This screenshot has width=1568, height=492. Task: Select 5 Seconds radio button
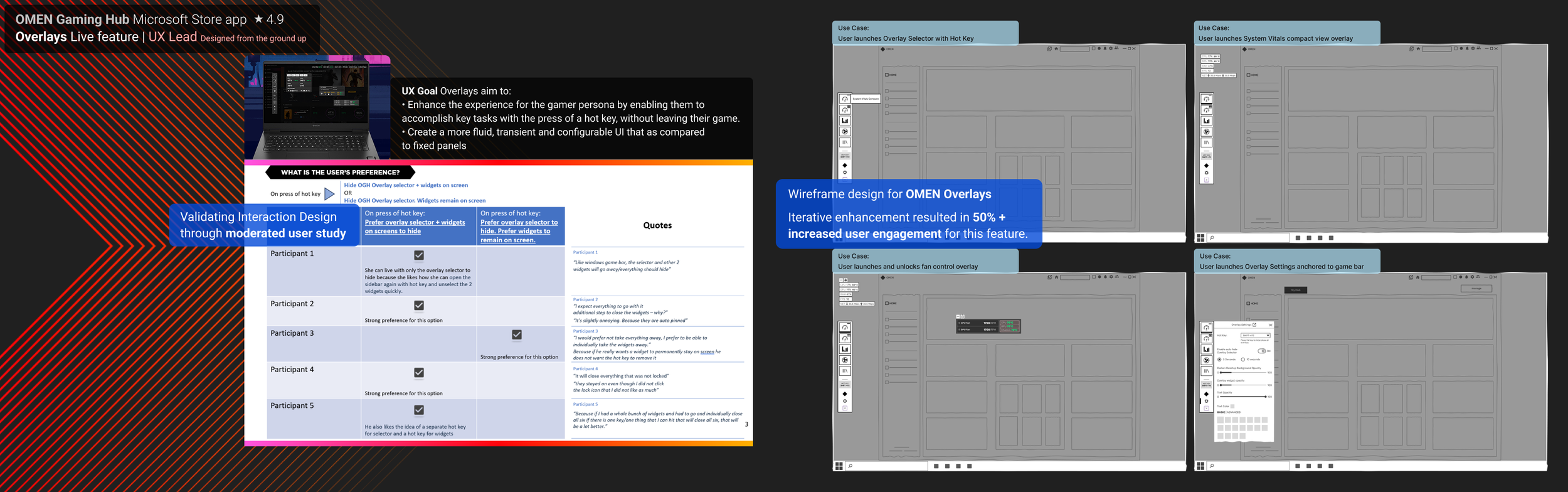point(1219,360)
